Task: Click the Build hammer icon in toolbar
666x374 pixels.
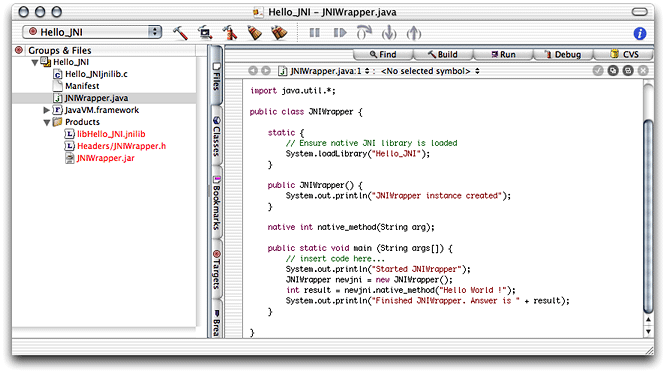Action: pyautogui.click(x=180, y=33)
